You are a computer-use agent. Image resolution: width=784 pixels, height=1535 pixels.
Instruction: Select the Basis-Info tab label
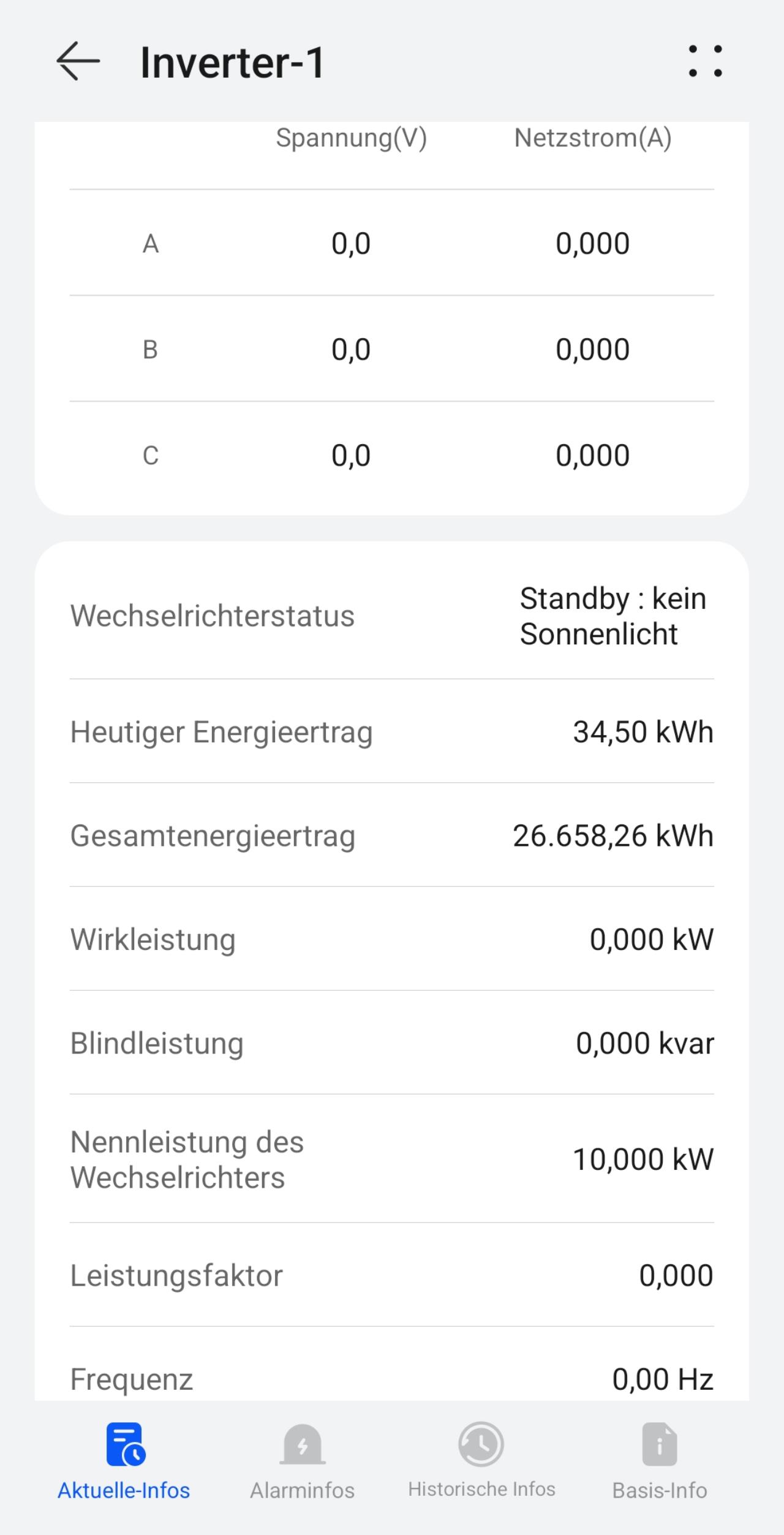[660, 1490]
